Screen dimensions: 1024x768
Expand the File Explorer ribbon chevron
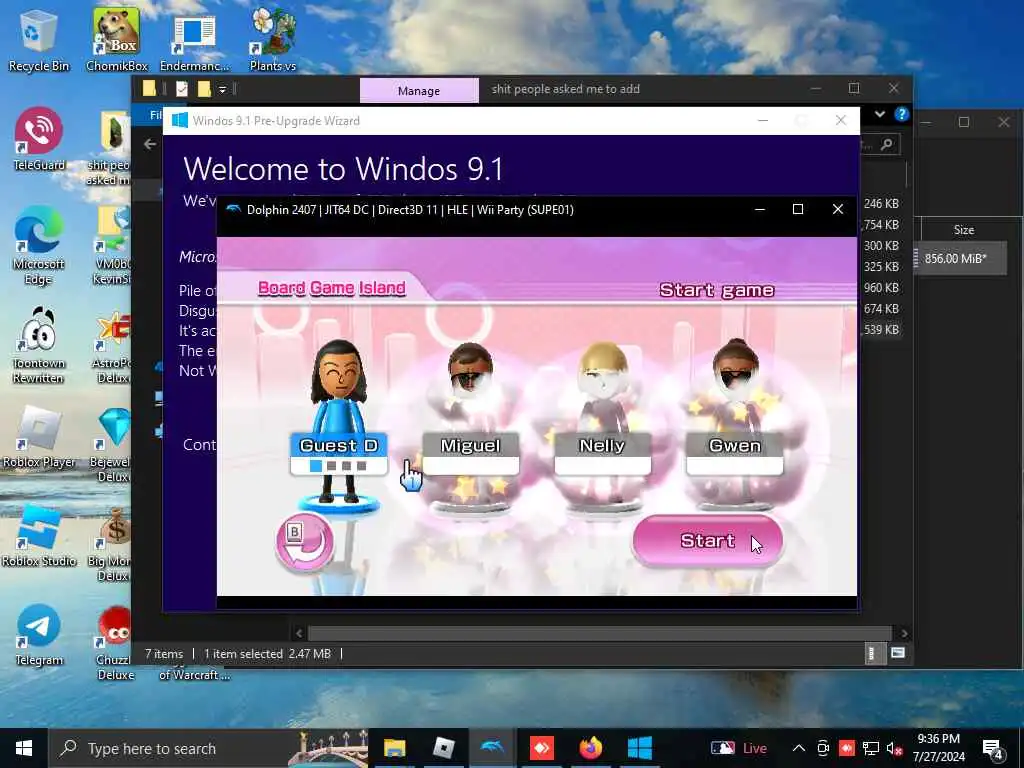click(x=880, y=114)
